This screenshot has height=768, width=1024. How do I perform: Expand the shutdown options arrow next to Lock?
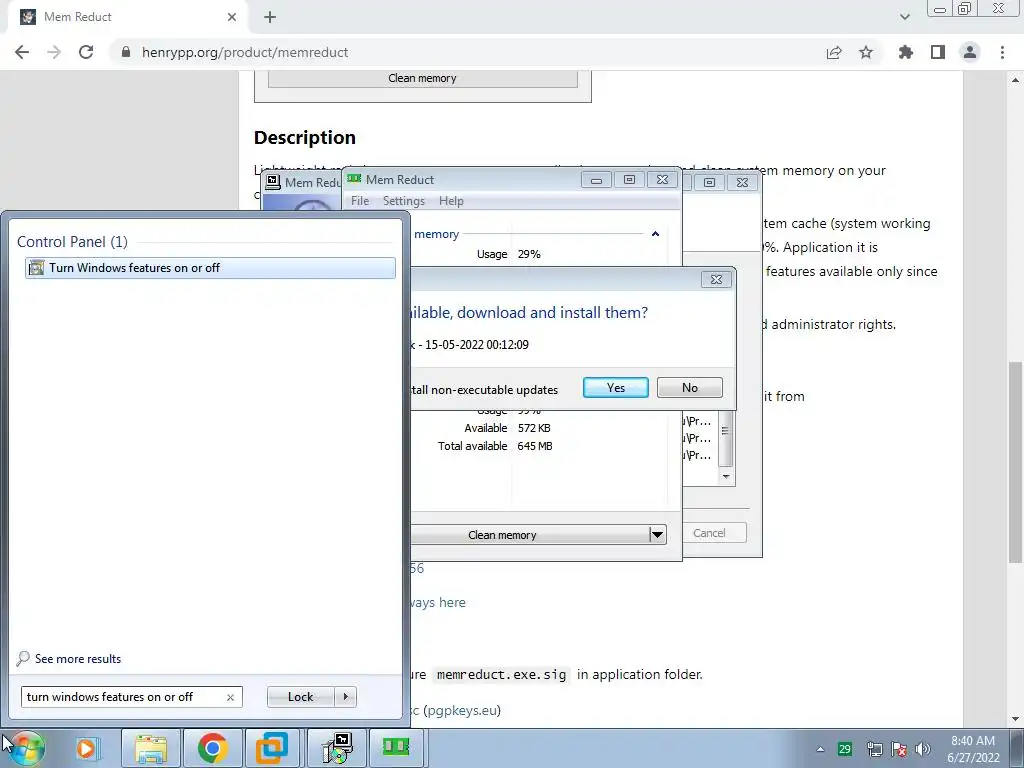(x=345, y=697)
